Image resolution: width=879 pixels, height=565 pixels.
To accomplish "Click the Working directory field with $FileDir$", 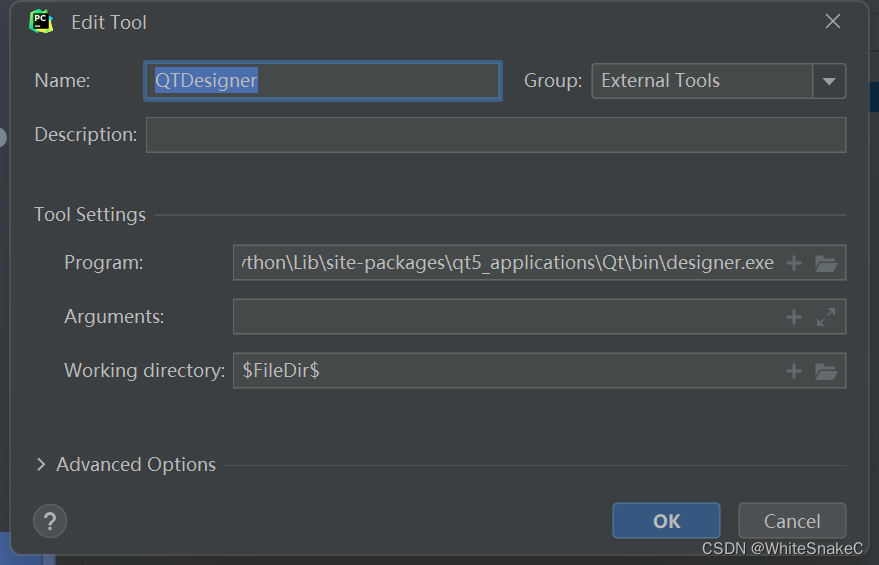I will pyautogui.click(x=507, y=371).
